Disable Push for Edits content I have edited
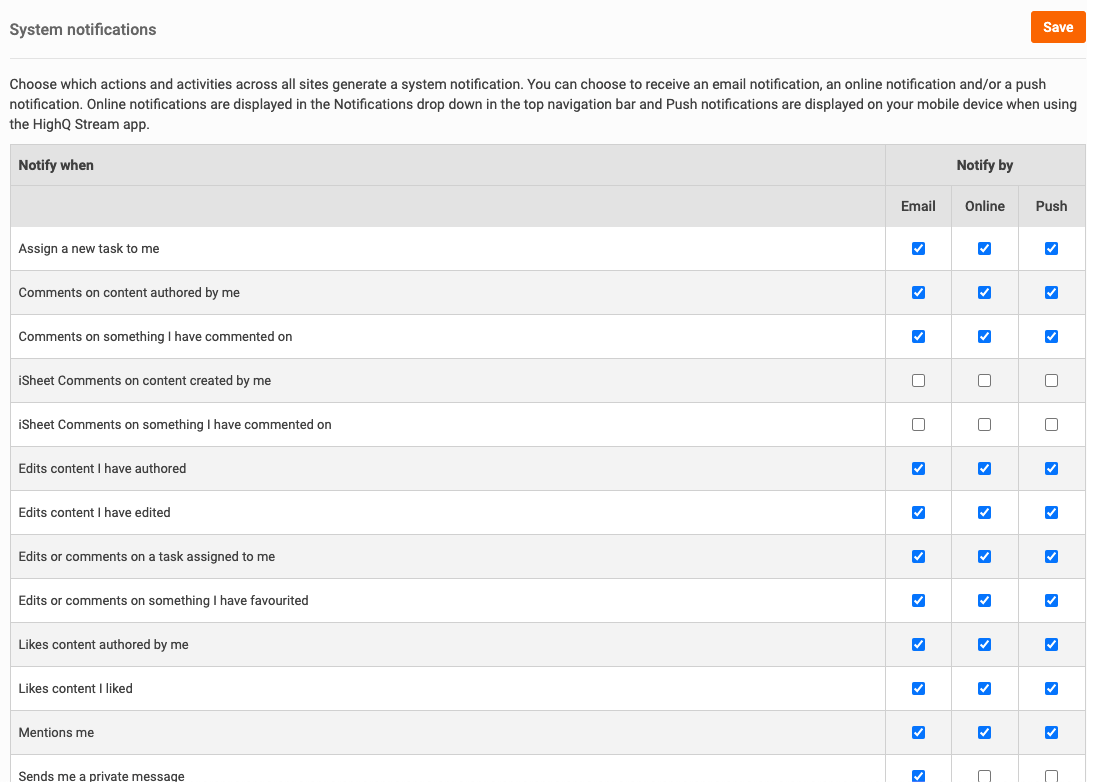 pos(1051,513)
